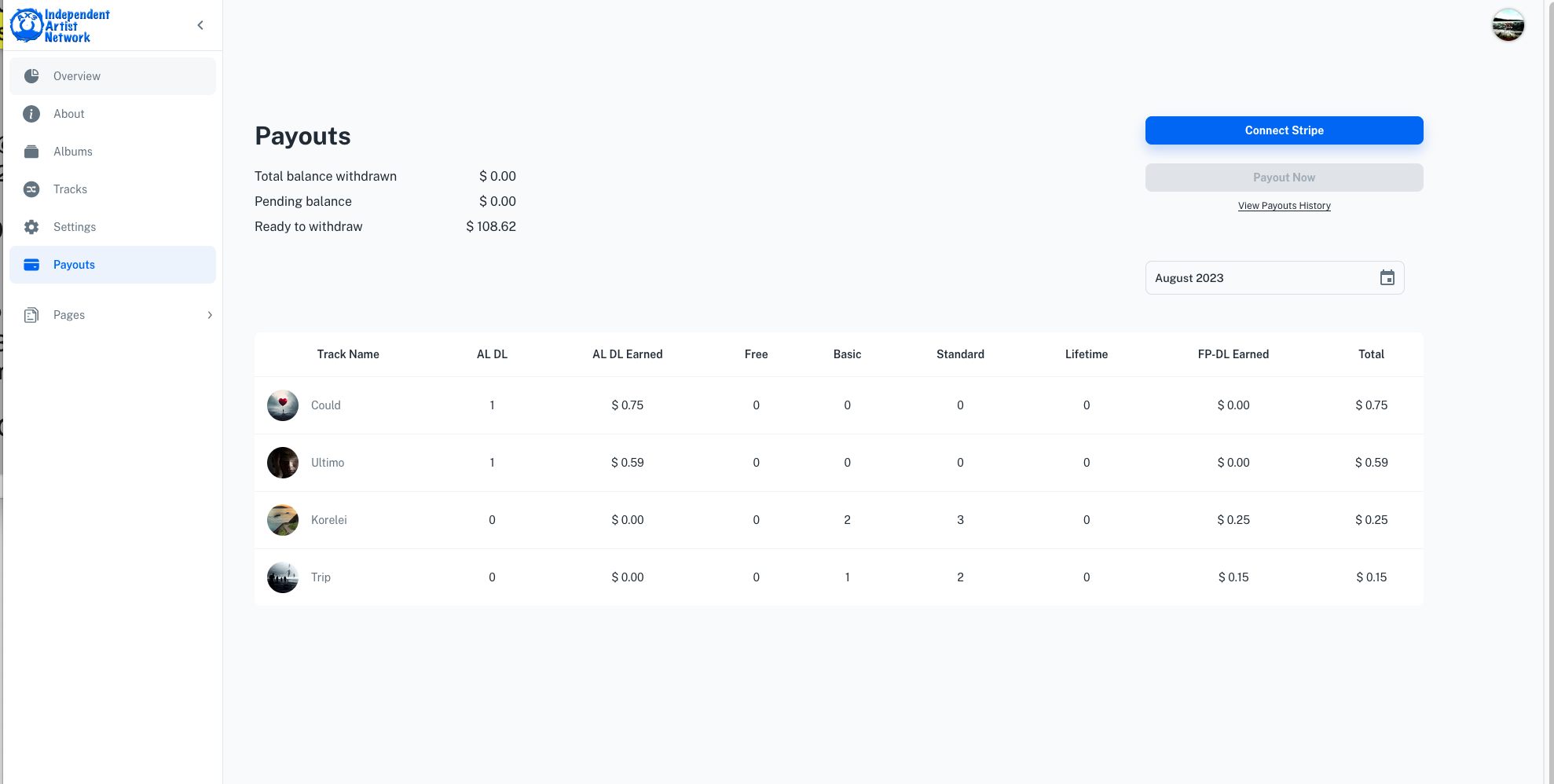
Task: Click the Payouts page heading
Action: (x=302, y=136)
